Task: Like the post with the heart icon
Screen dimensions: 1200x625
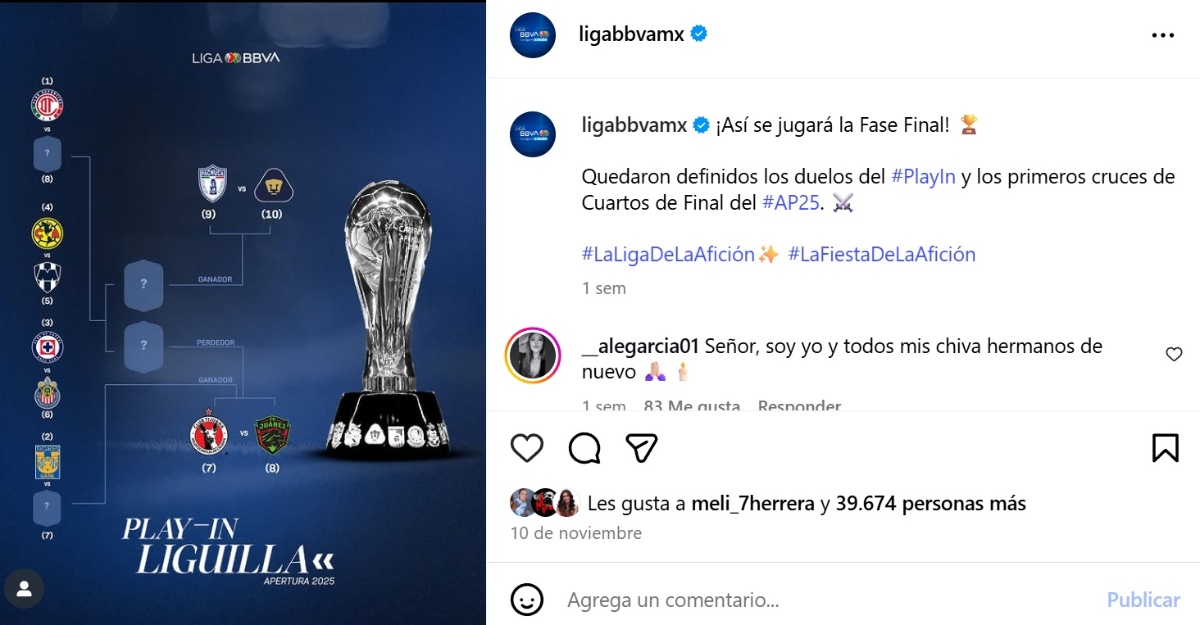Action: pos(527,447)
